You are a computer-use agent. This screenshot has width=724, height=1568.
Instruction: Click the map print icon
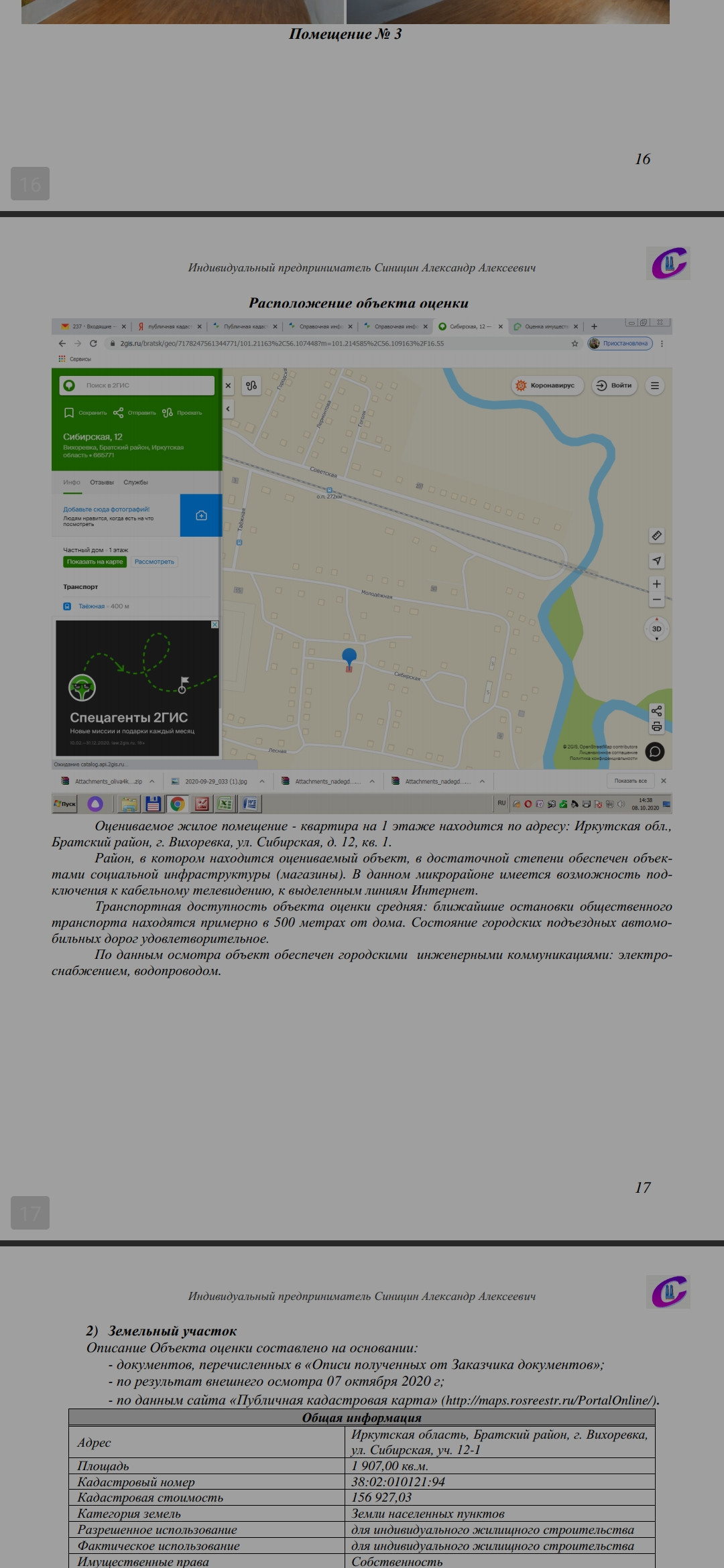click(657, 726)
